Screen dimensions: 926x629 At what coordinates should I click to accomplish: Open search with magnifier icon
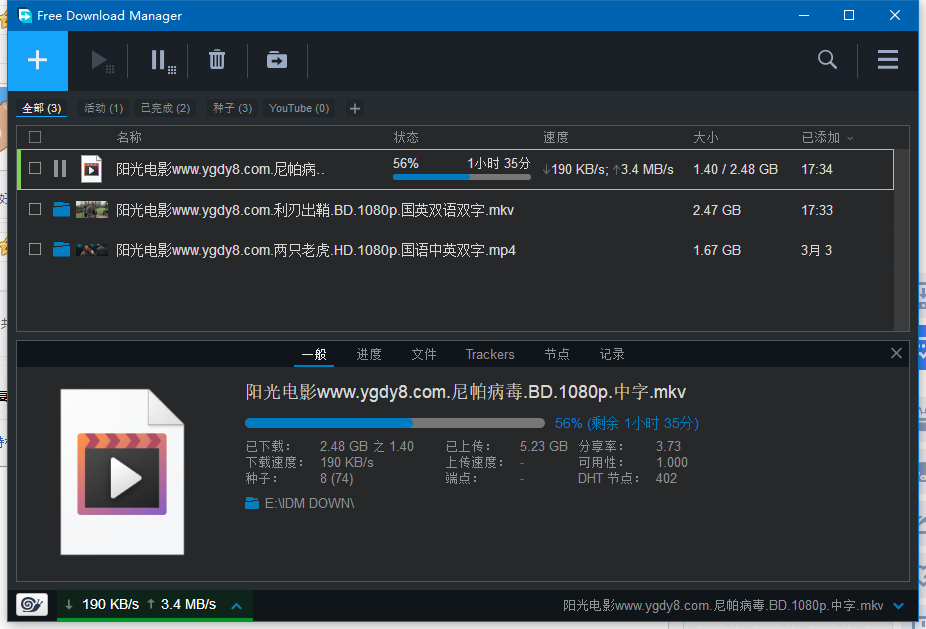(x=827, y=60)
